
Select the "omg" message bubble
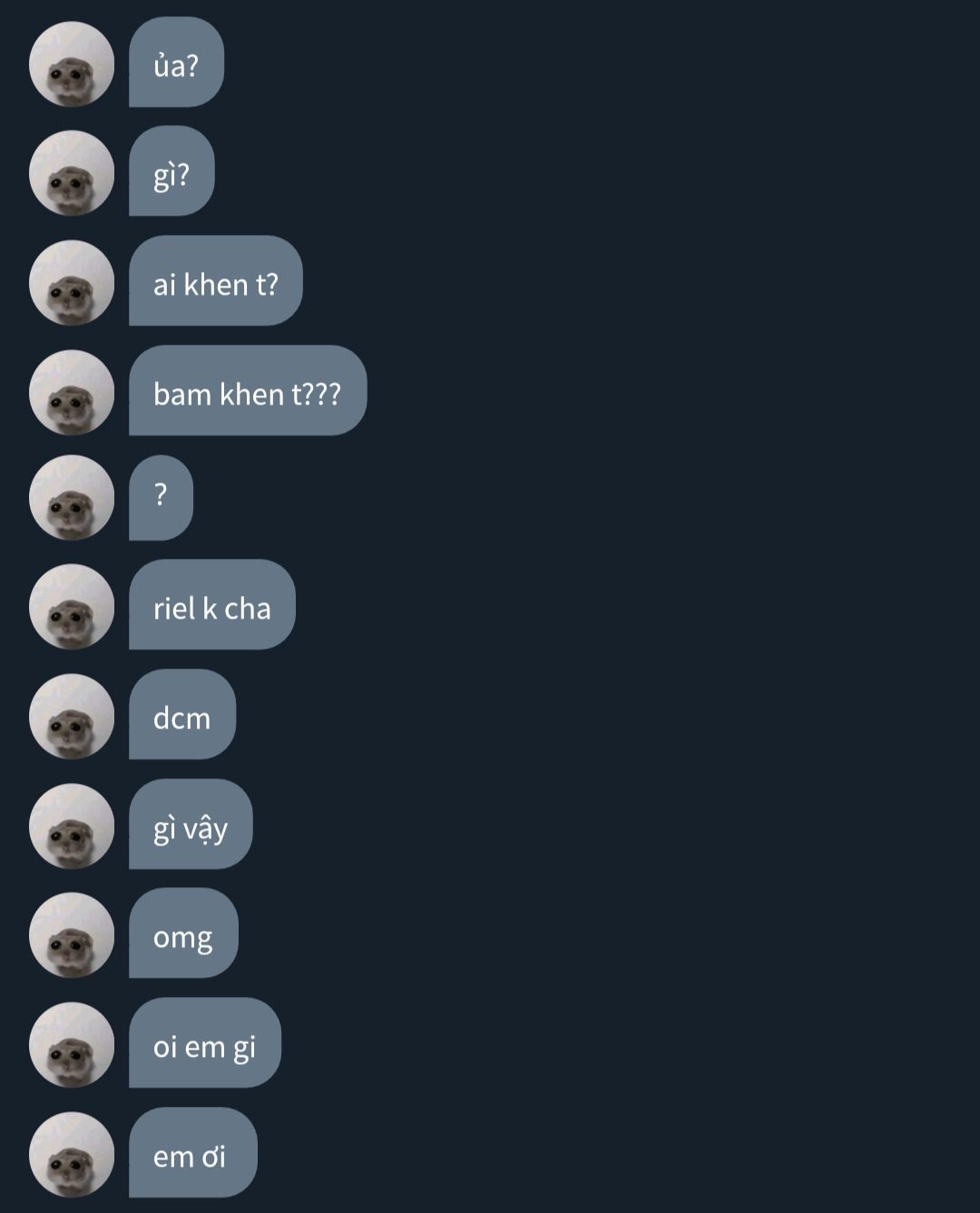click(x=183, y=933)
